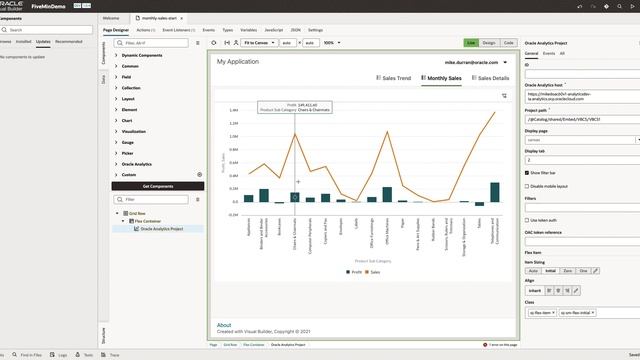Set item sizing to One
Viewport: 640px width, 360px height.
coord(583,271)
